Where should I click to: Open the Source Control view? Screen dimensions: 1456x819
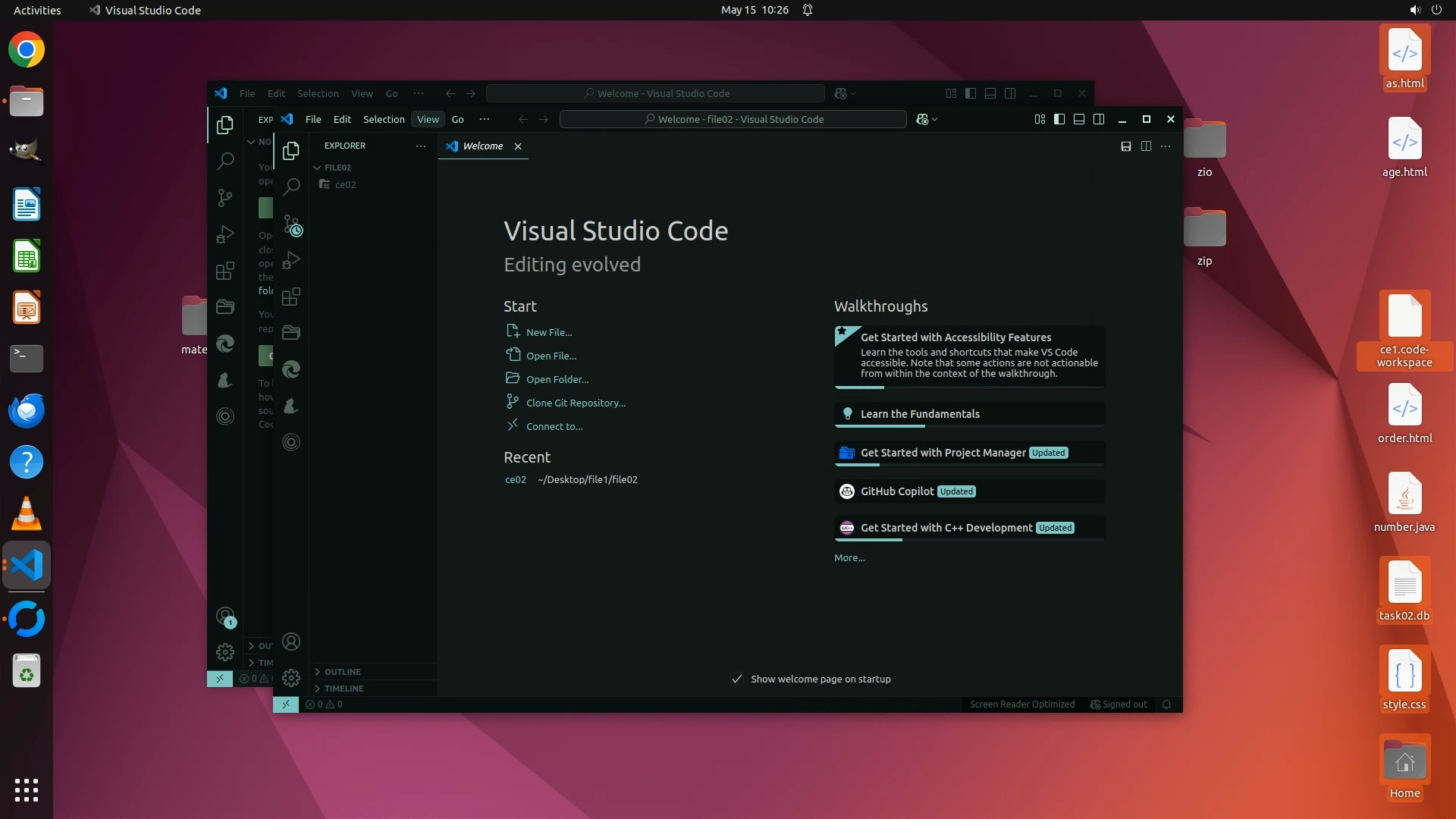(292, 224)
